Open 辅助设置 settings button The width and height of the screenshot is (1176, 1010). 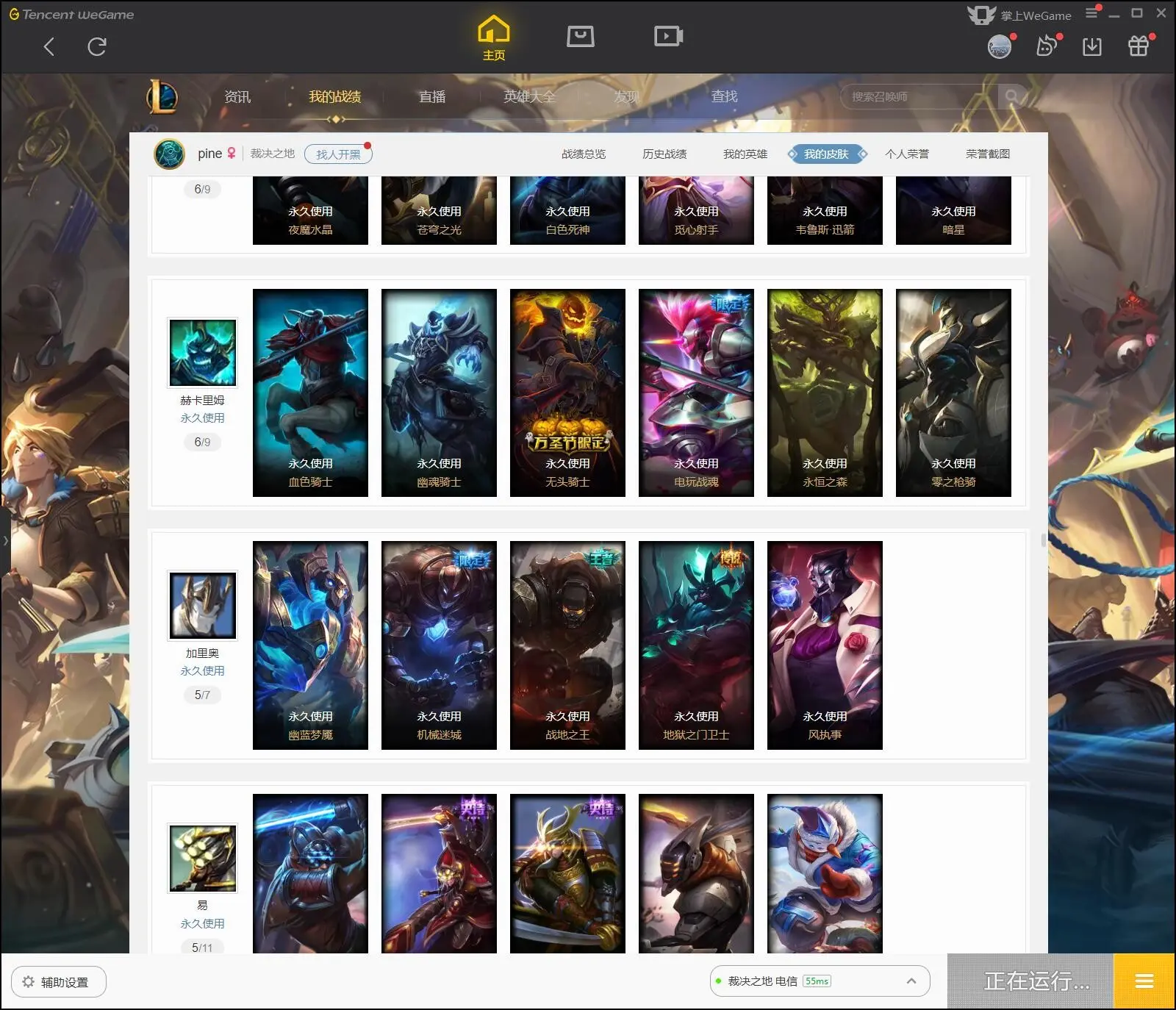coord(59,982)
